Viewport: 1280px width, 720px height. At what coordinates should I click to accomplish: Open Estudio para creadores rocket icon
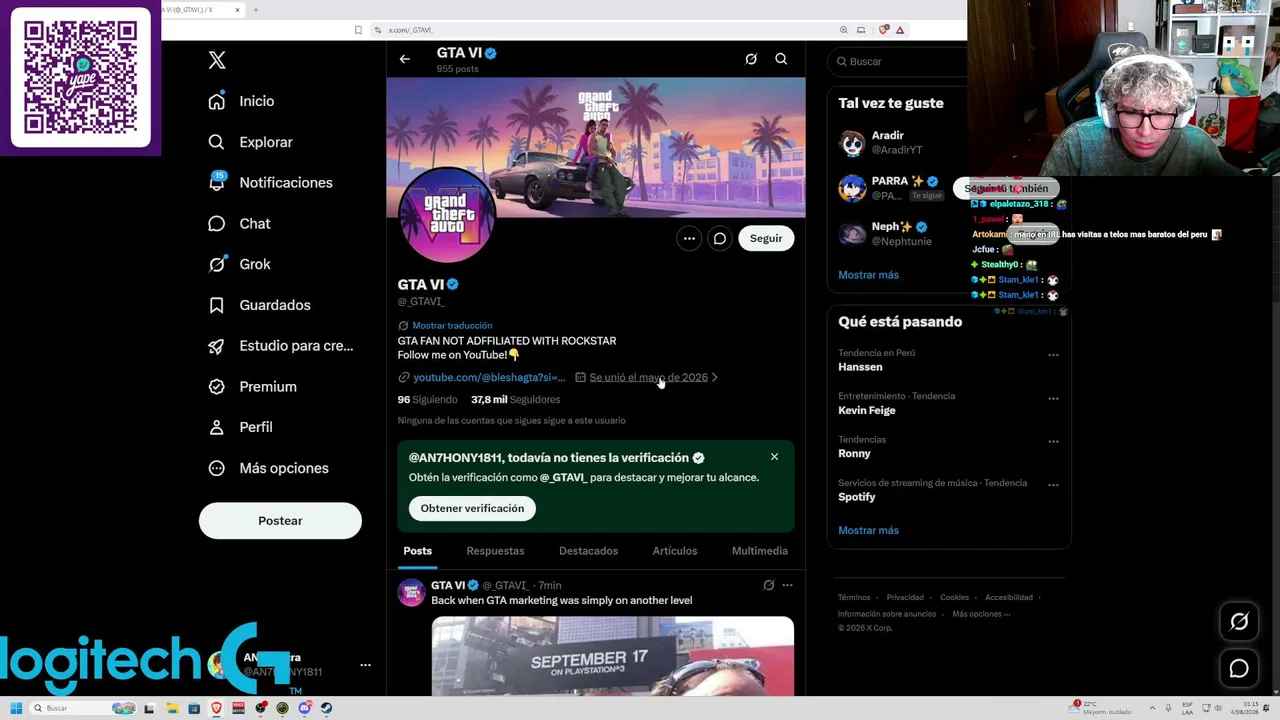tap(217, 346)
